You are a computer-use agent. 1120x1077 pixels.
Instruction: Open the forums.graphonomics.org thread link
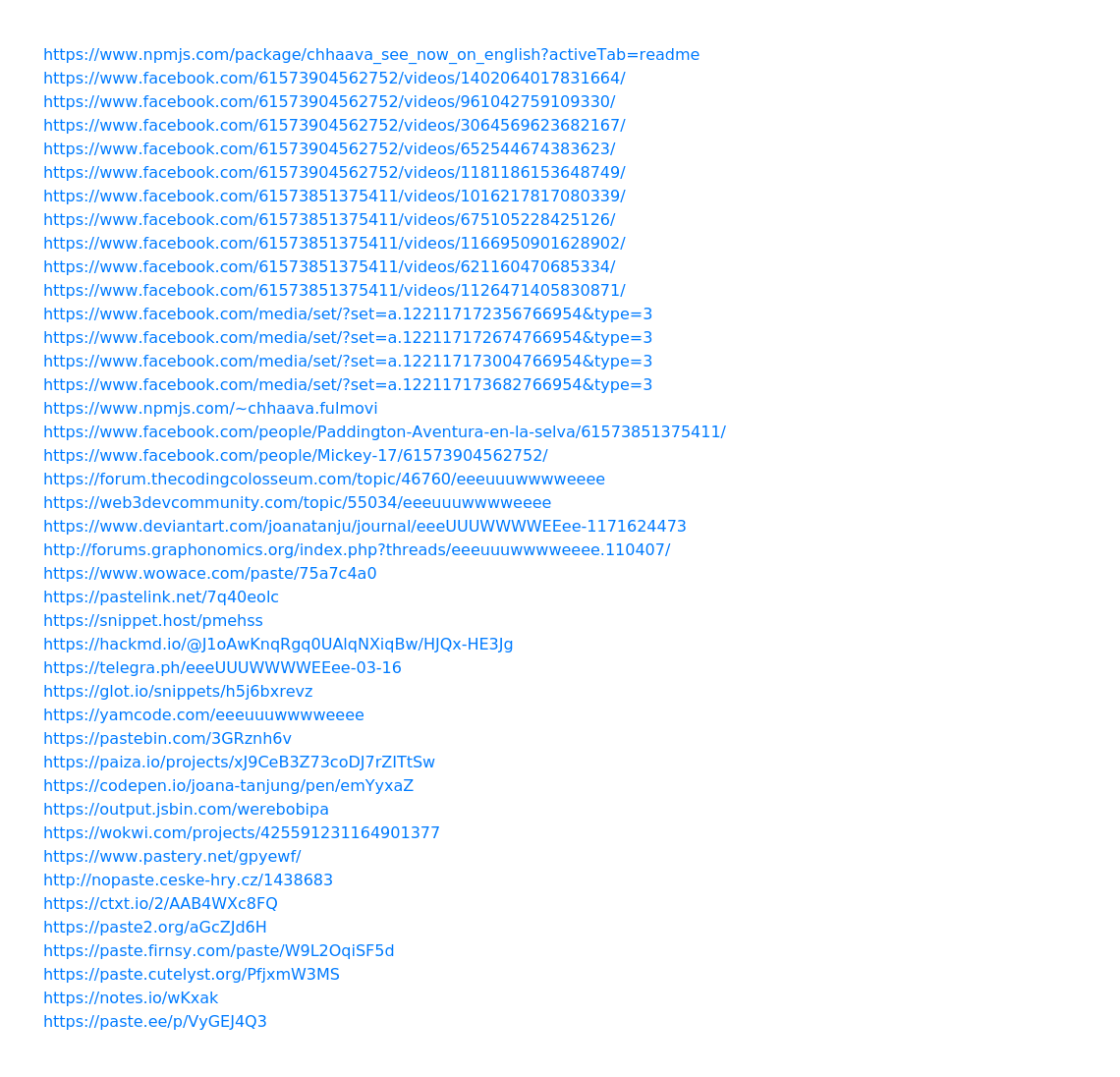point(358,550)
